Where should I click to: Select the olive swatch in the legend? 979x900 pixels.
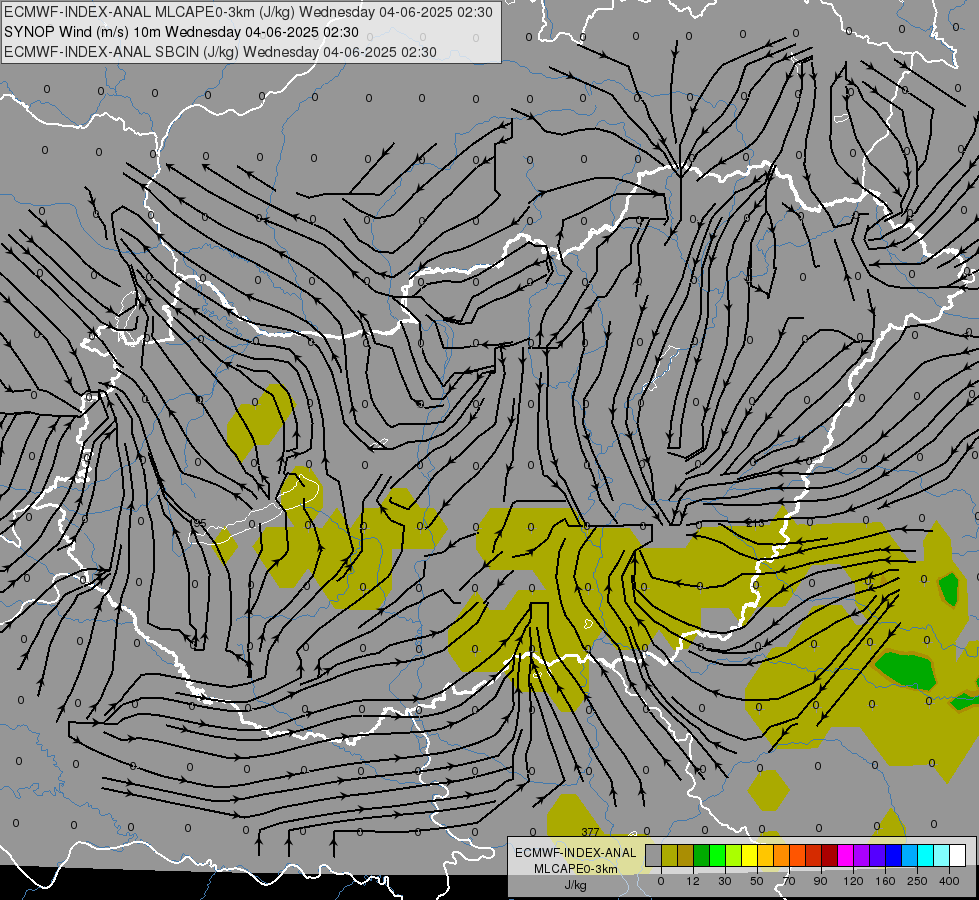(x=669, y=855)
